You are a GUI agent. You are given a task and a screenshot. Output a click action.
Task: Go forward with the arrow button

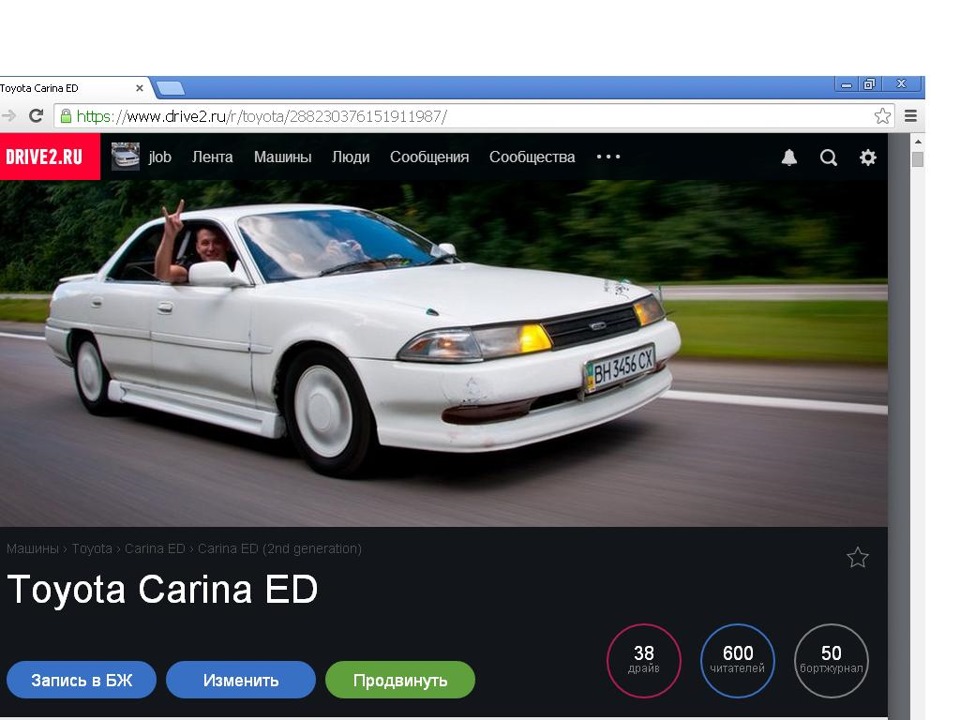[9, 115]
